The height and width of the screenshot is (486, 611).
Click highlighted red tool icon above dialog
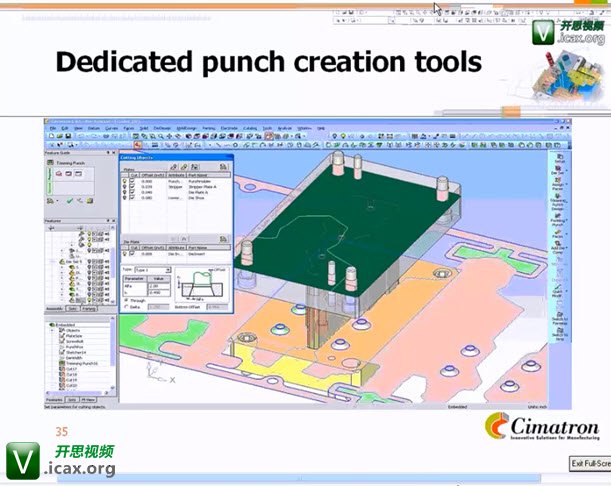pyautogui.click(x=138, y=145)
